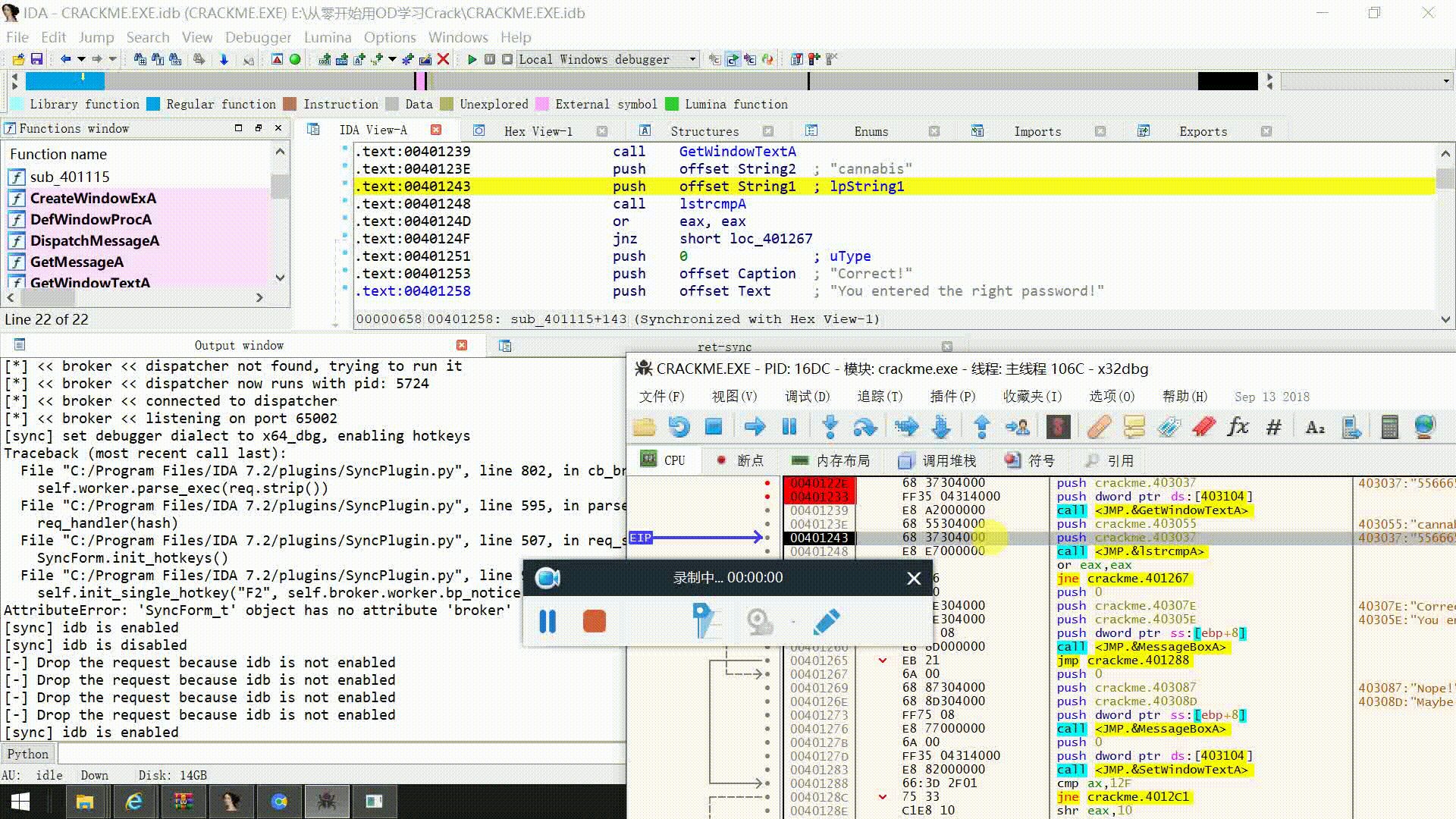Click Python command input field

point(341,754)
